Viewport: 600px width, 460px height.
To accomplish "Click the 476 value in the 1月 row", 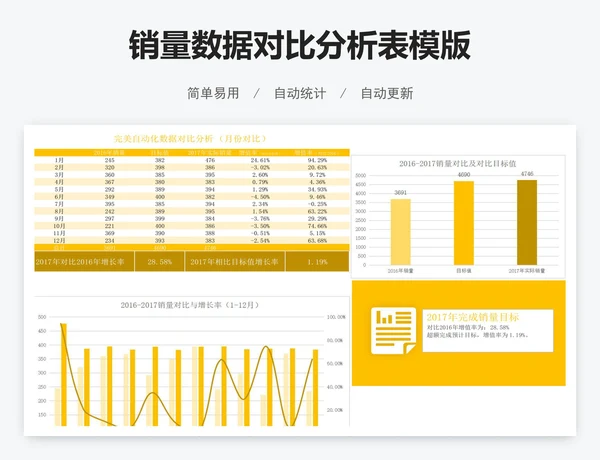I will [x=210, y=160].
